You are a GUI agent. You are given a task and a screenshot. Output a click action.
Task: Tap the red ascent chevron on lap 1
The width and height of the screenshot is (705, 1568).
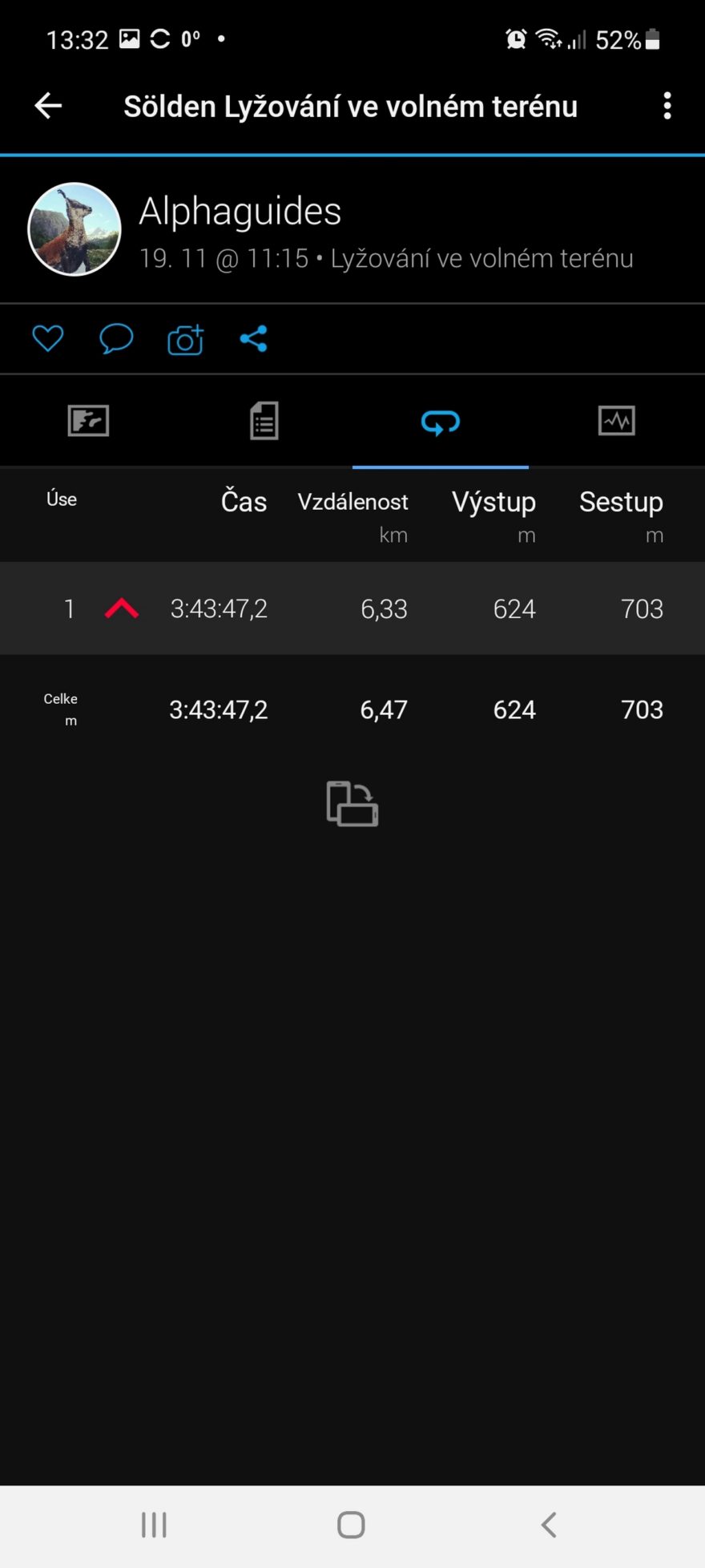click(x=122, y=608)
